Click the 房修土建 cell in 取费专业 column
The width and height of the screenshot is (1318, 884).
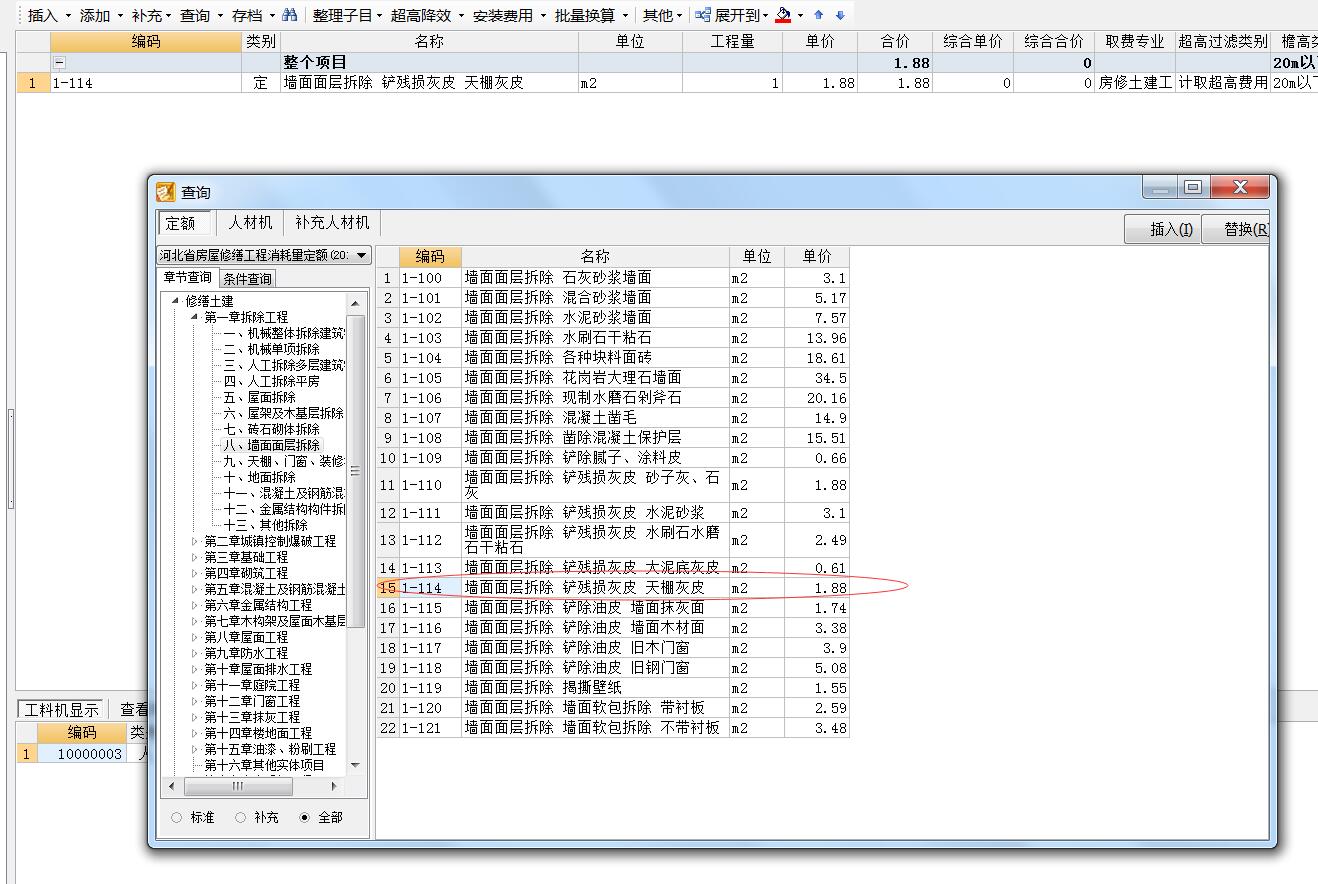tap(1135, 83)
